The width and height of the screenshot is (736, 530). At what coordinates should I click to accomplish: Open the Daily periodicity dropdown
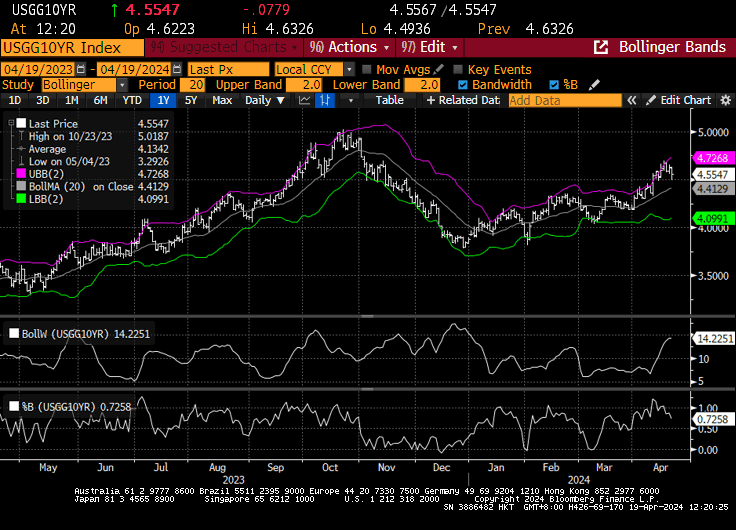pos(265,100)
